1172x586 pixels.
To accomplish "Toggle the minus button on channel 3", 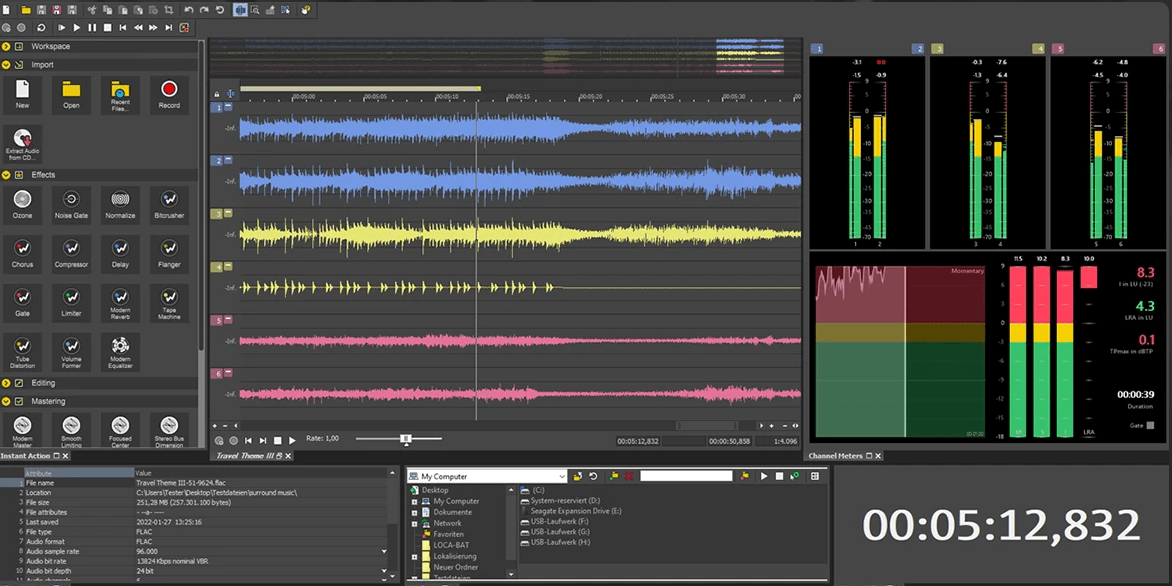I will (228, 213).
